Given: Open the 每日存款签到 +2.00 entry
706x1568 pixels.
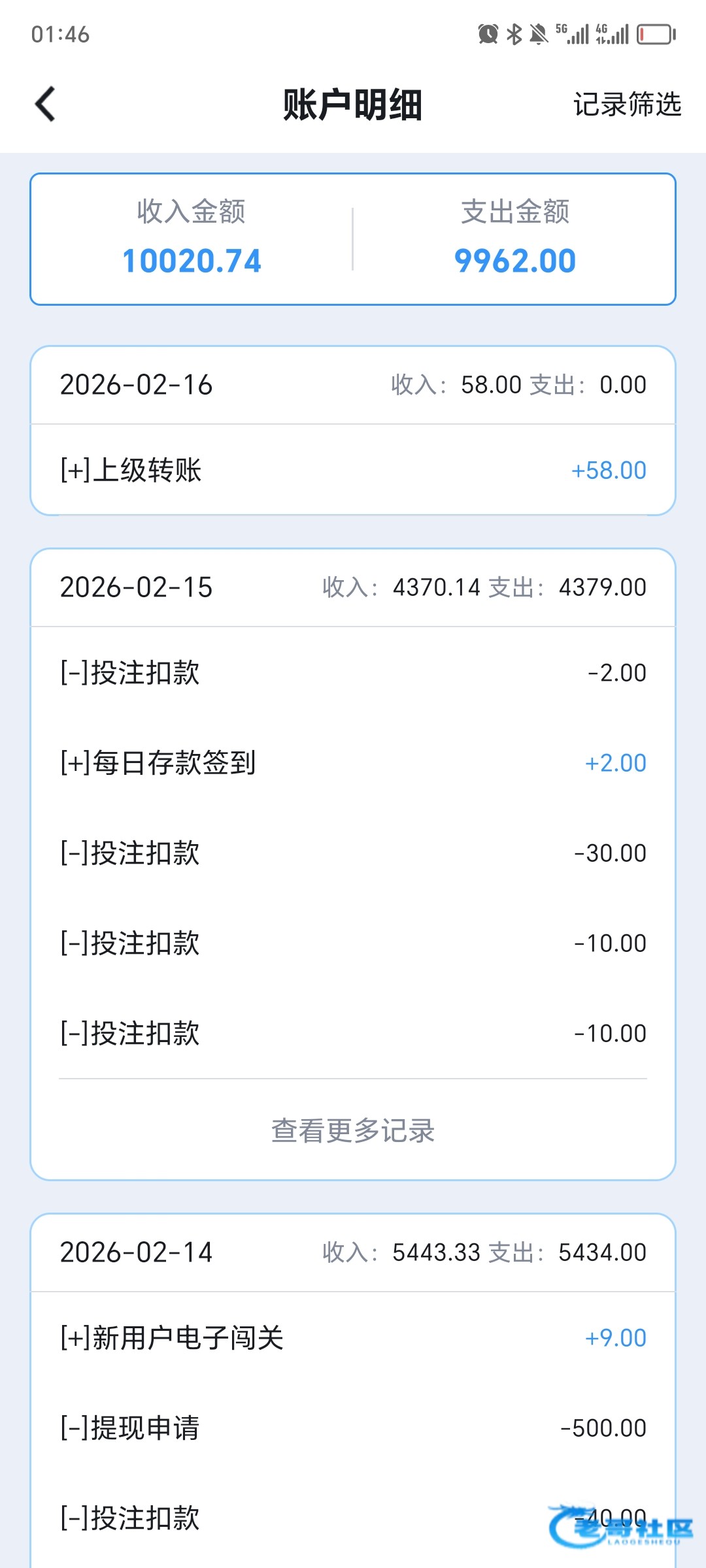Looking at the screenshot, I should [x=353, y=763].
